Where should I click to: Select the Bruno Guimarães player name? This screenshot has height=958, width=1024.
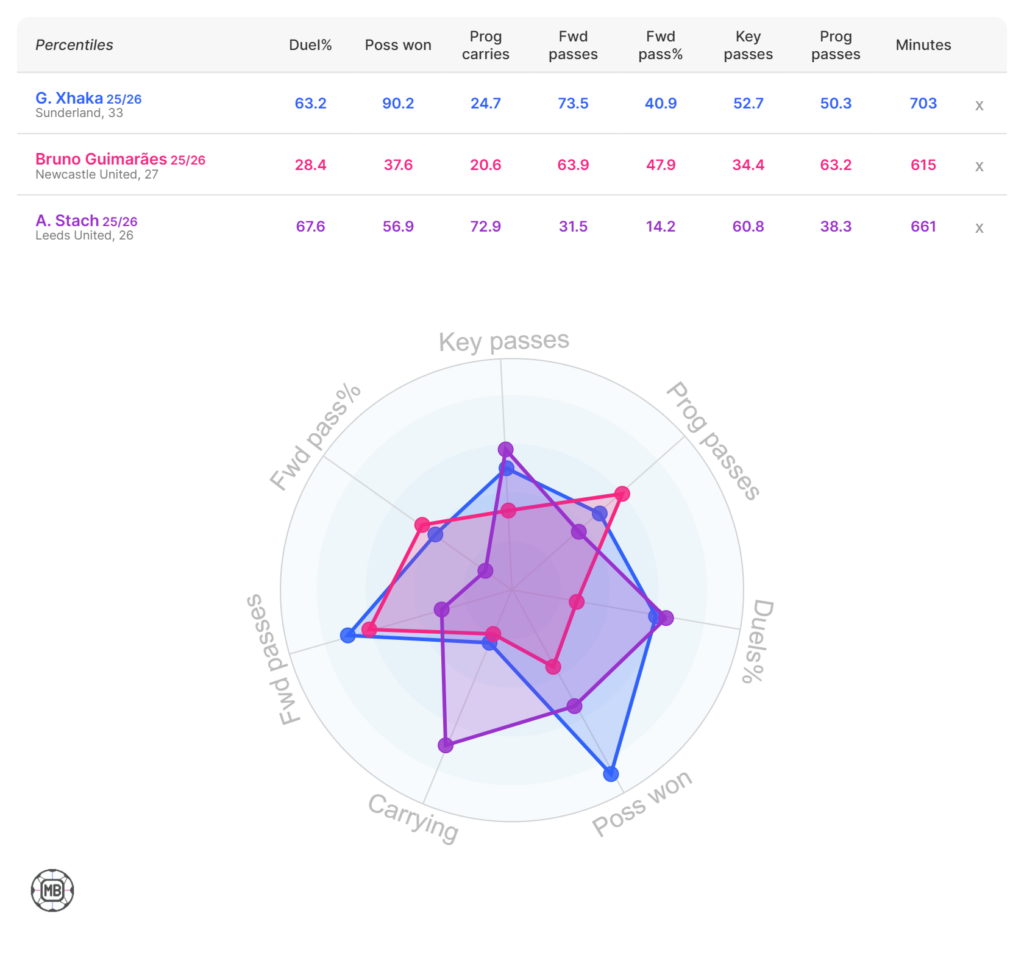click(x=101, y=159)
